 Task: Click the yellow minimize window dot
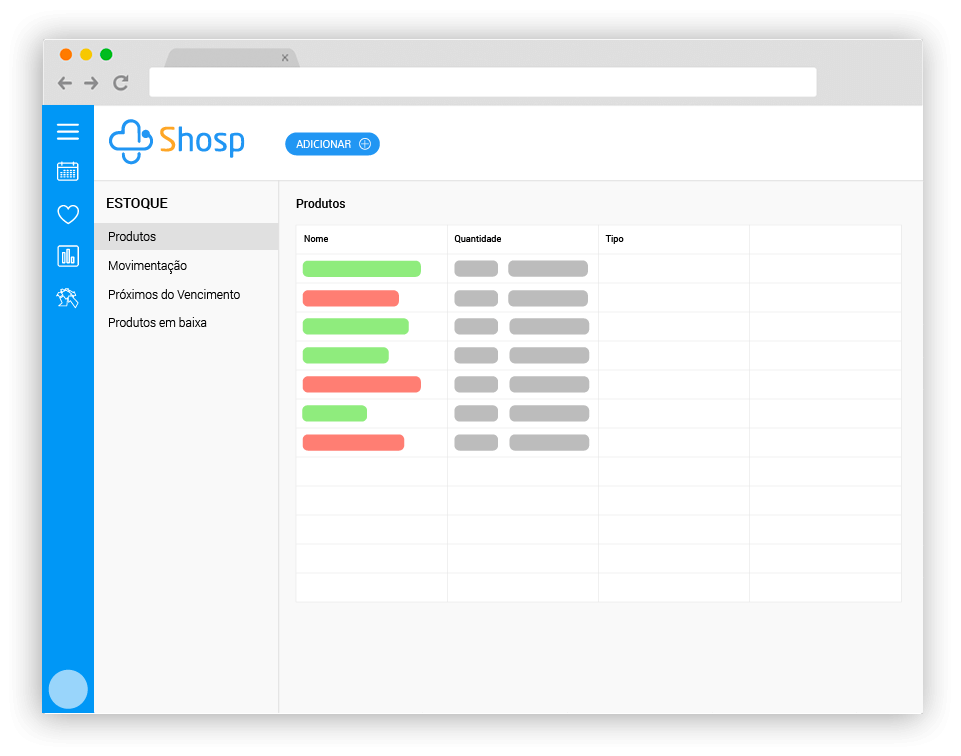tap(86, 55)
